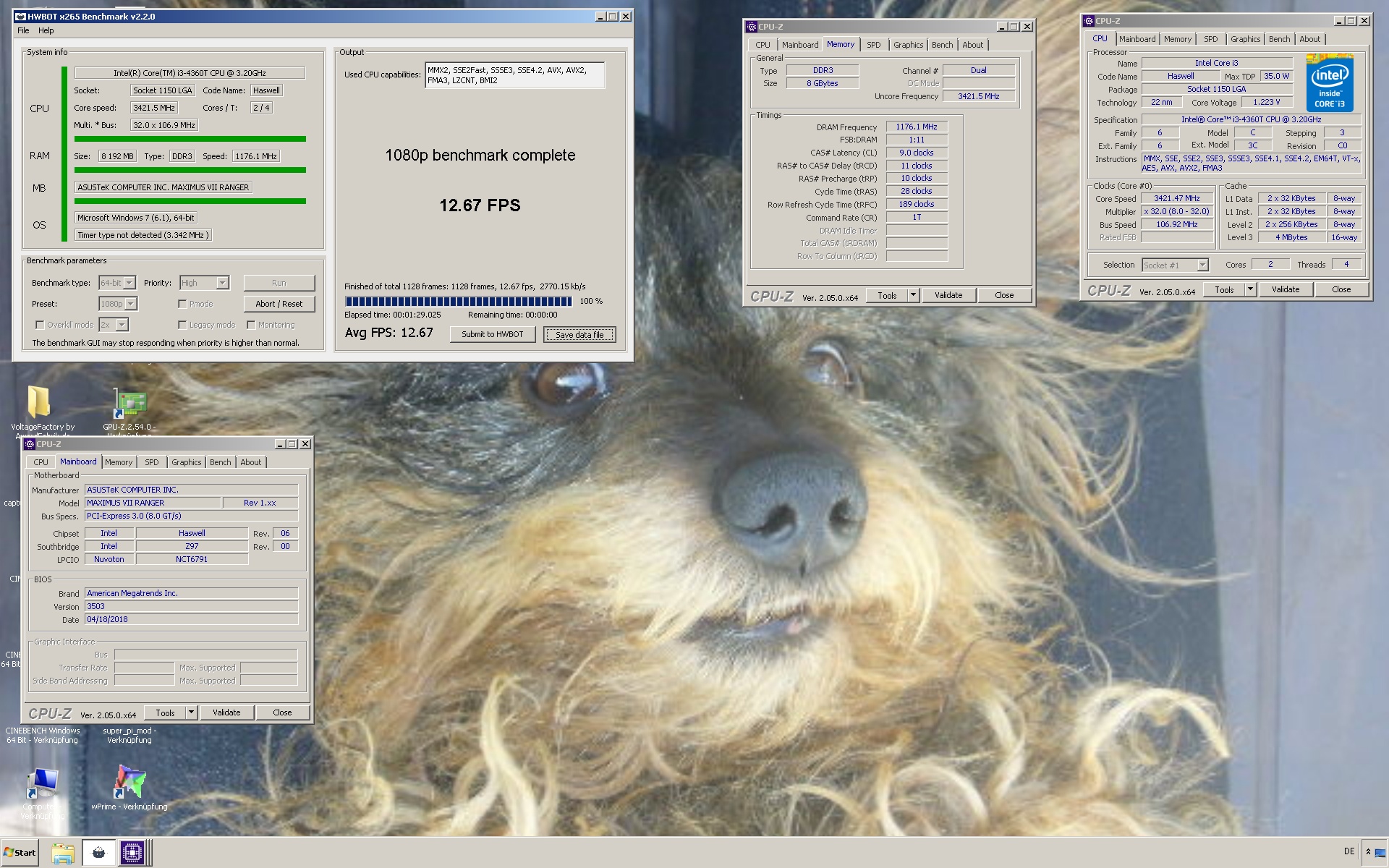The image size is (1389, 868).
Task: Open the super_pi_mod shortcut label
Action: 129,735
